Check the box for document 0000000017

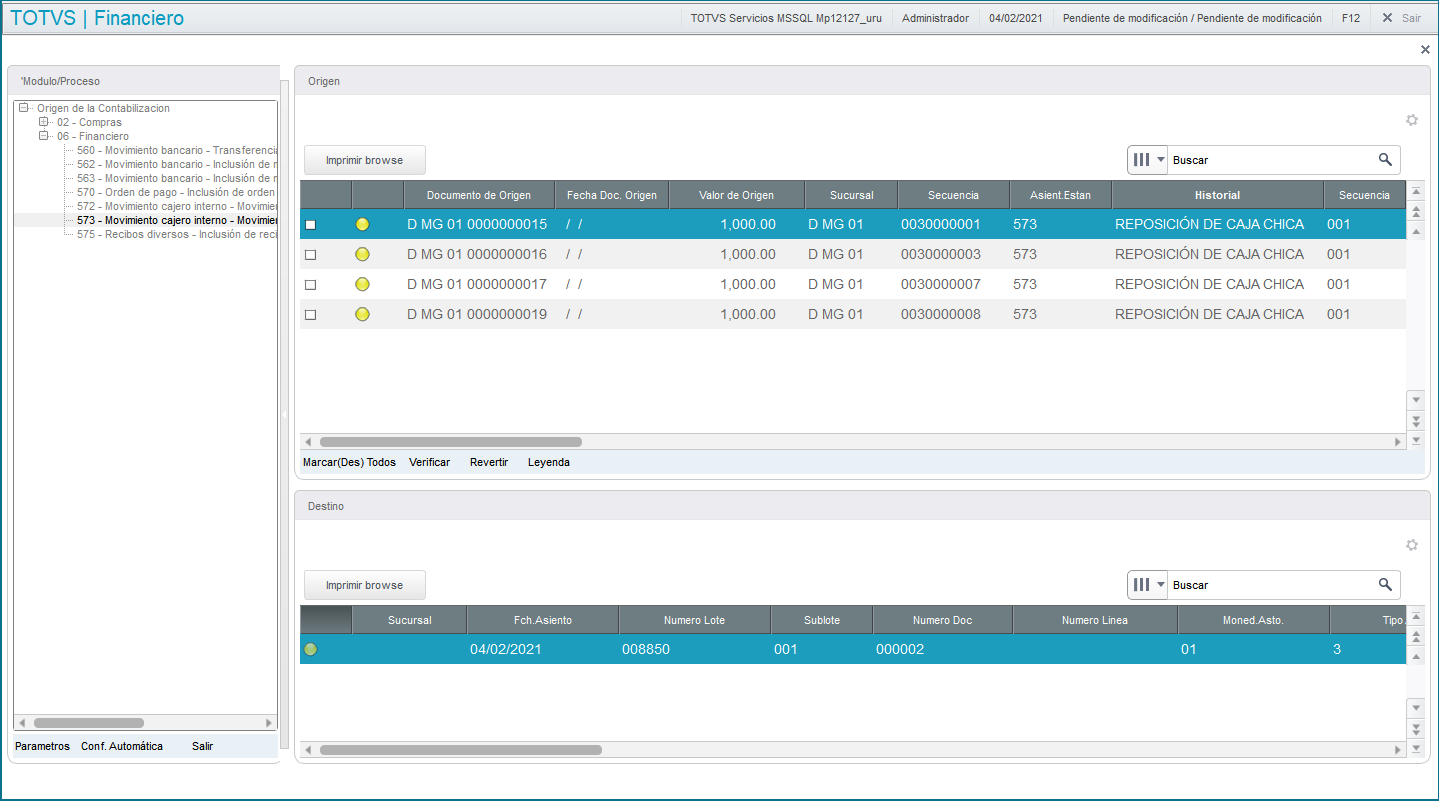click(310, 285)
